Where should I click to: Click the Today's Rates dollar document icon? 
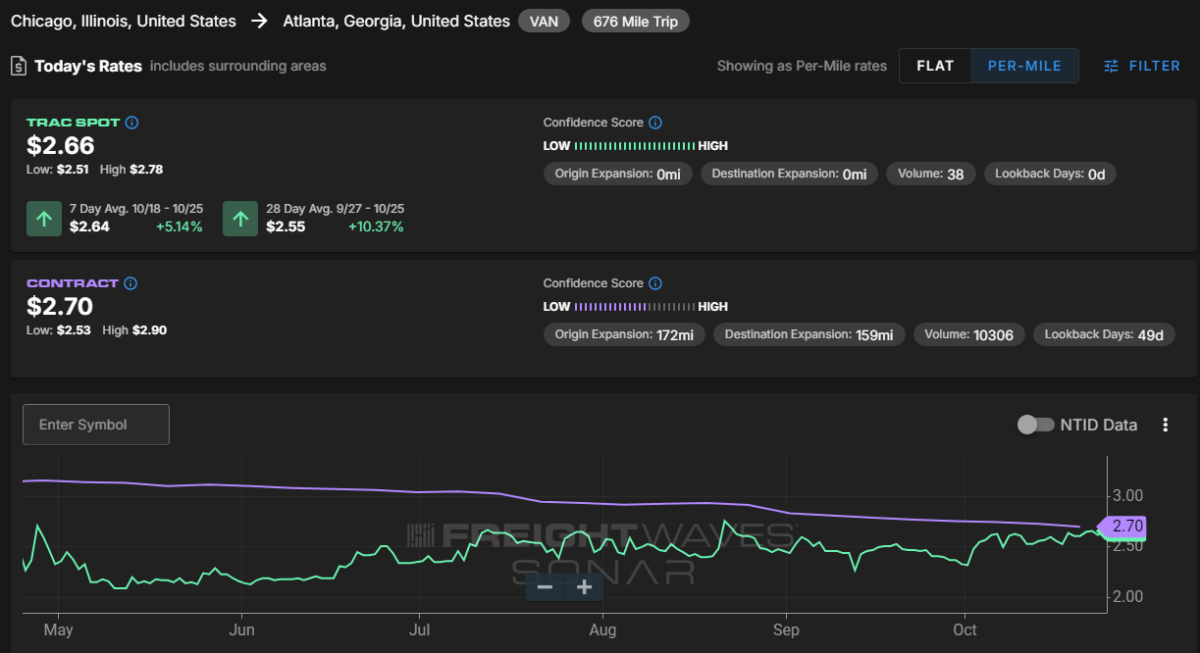pos(18,66)
